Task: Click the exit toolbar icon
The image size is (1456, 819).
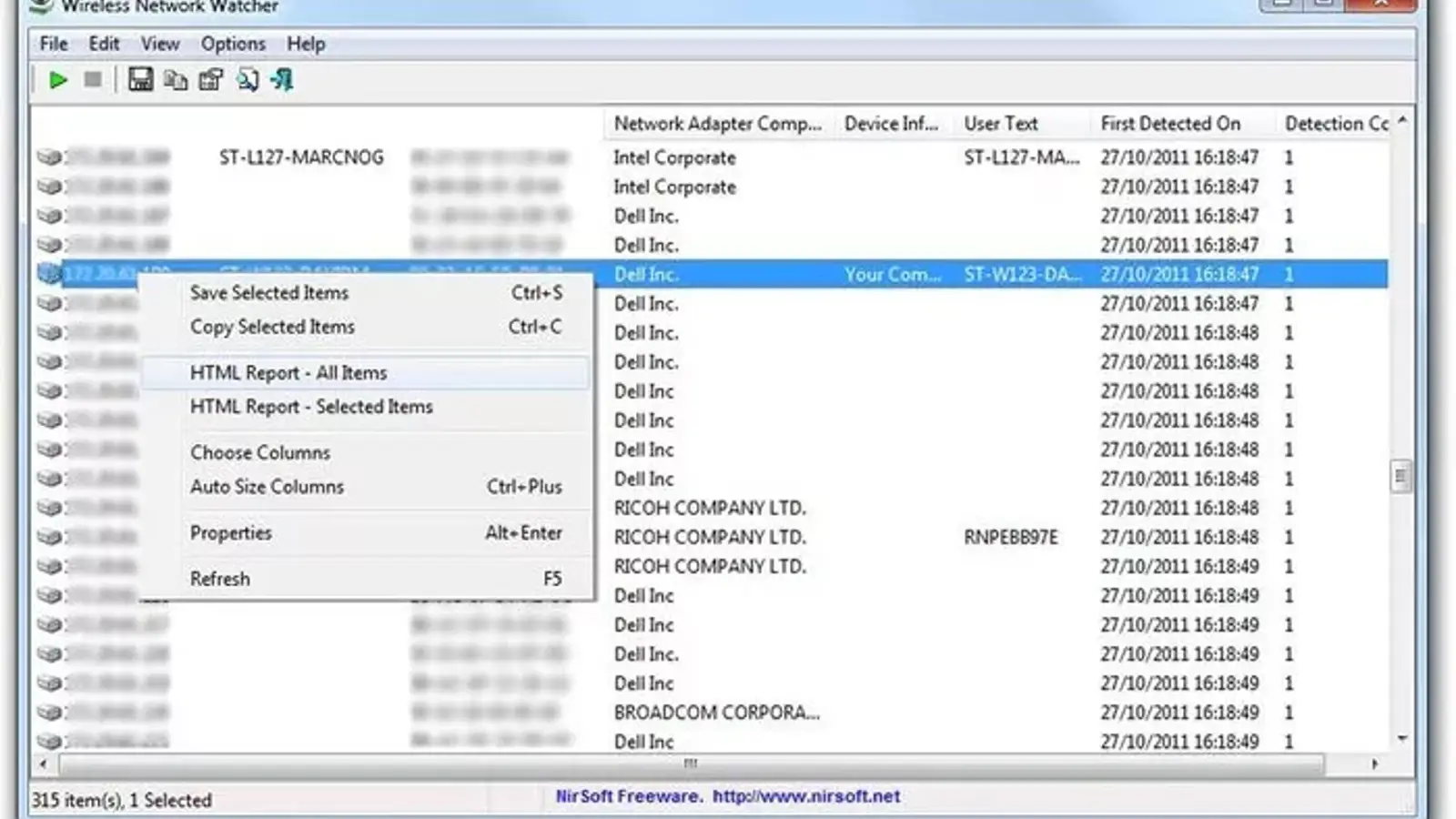Action: click(x=282, y=80)
